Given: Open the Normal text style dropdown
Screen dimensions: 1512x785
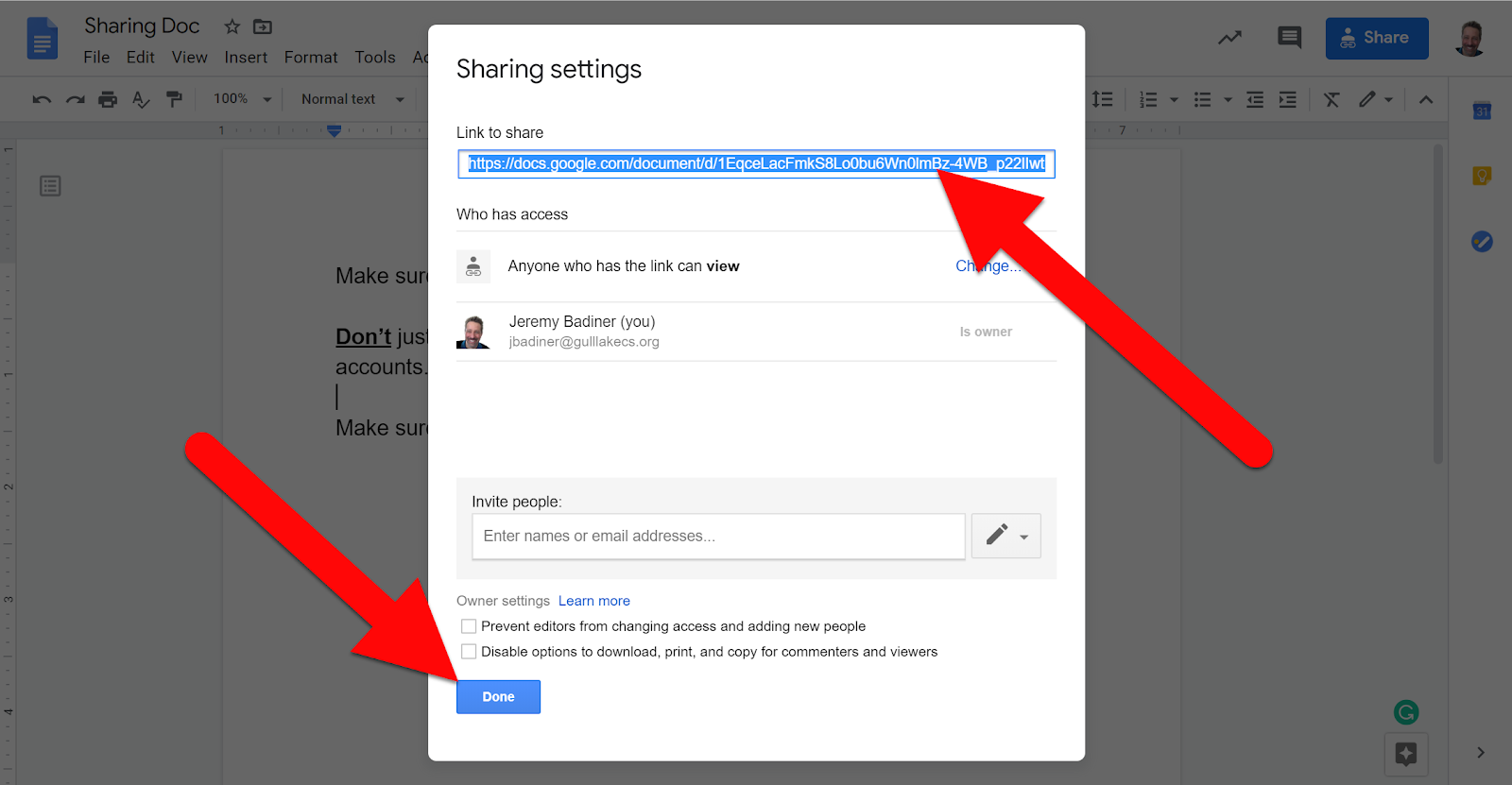Looking at the screenshot, I should (x=352, y=99).
